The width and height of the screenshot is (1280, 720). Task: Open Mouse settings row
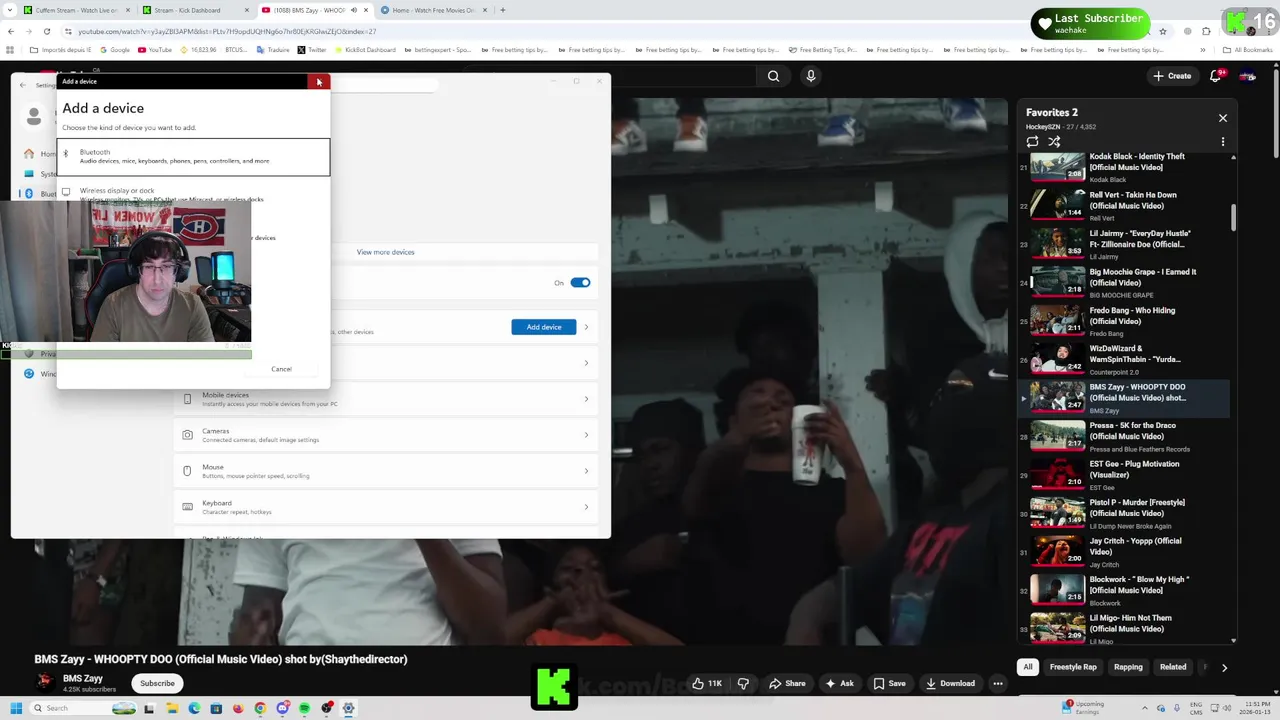(x=386, y=471)
